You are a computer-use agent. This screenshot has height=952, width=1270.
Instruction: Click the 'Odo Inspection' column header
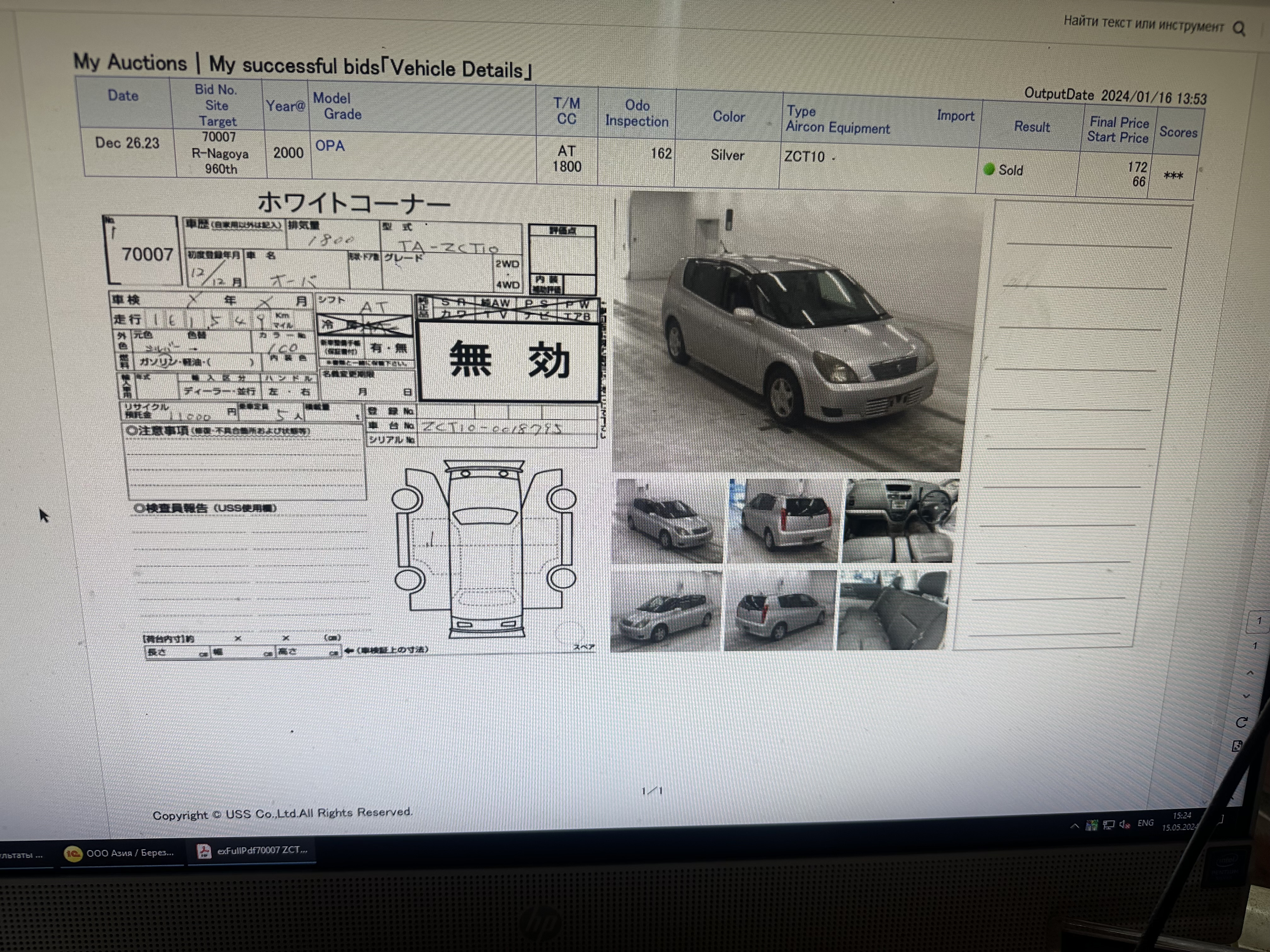637,113
